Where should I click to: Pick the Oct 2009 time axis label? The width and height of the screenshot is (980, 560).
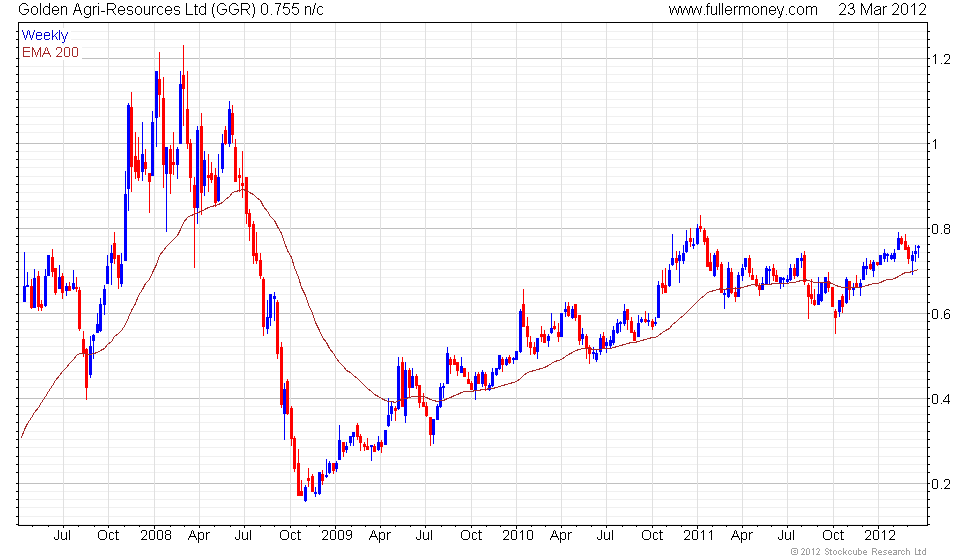pos(471,536)
